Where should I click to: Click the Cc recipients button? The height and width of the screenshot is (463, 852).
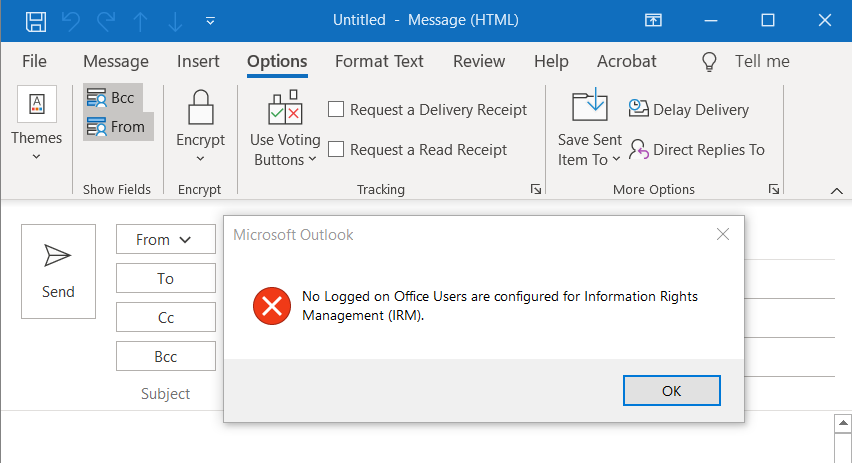click(x=166, y=318)
